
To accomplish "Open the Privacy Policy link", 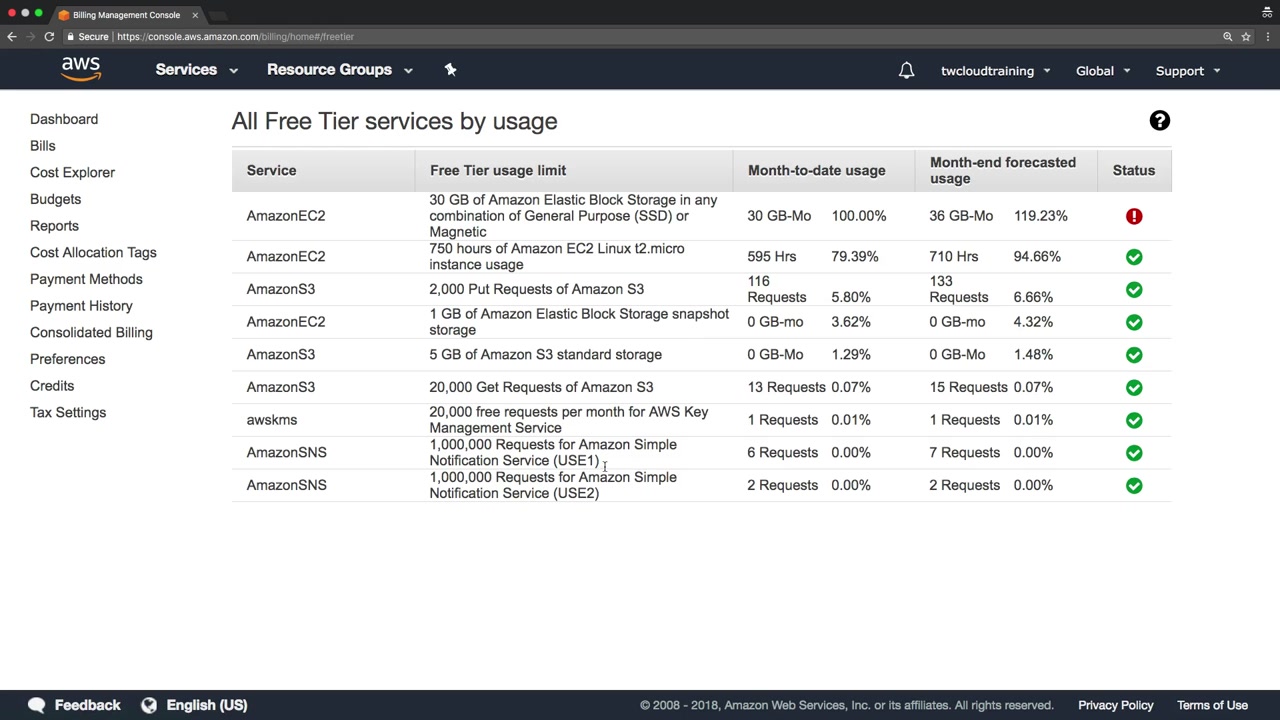I will [1115, 705].
